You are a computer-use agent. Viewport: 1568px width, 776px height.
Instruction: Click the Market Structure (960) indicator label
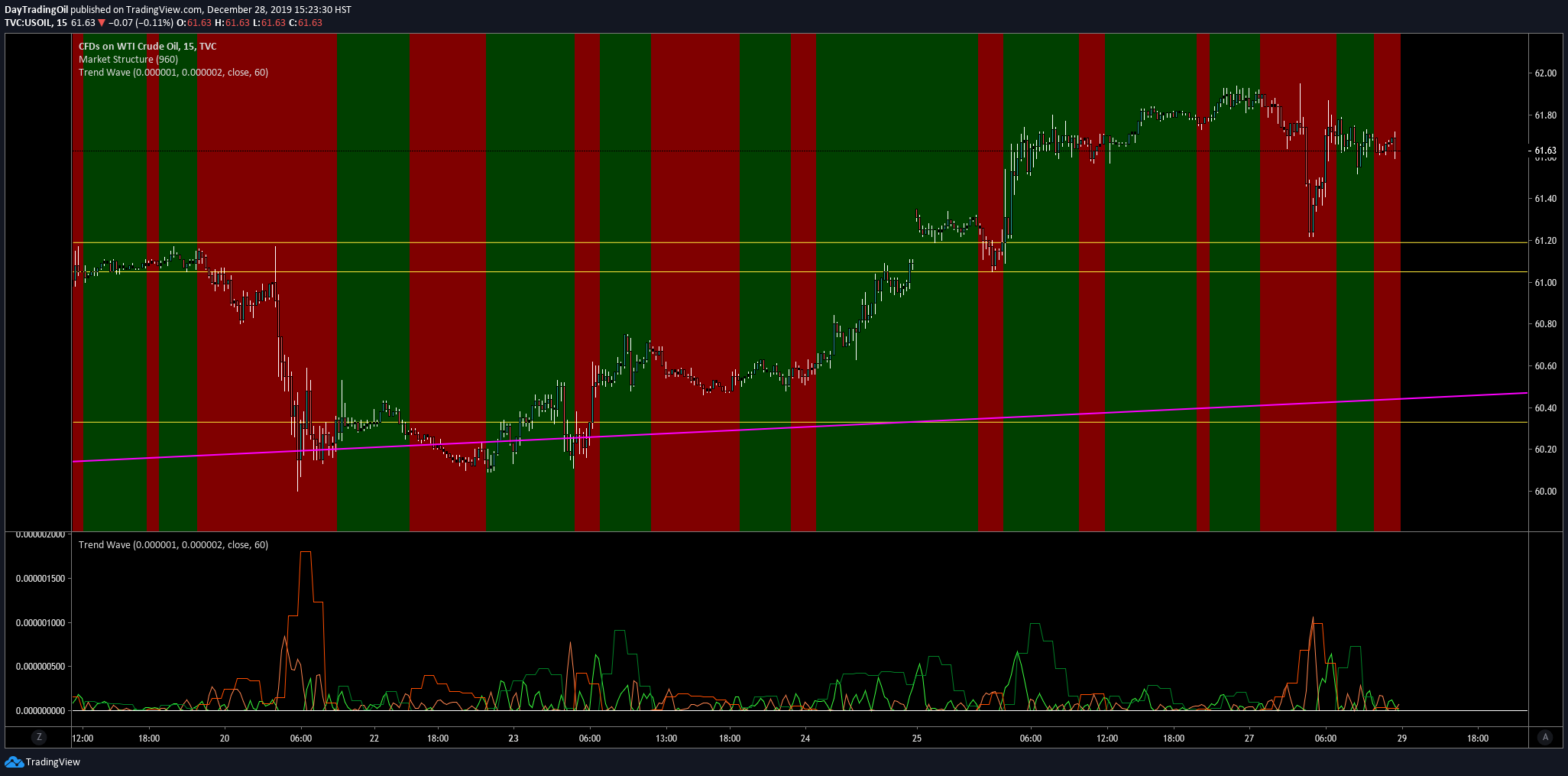pos(128,60)
